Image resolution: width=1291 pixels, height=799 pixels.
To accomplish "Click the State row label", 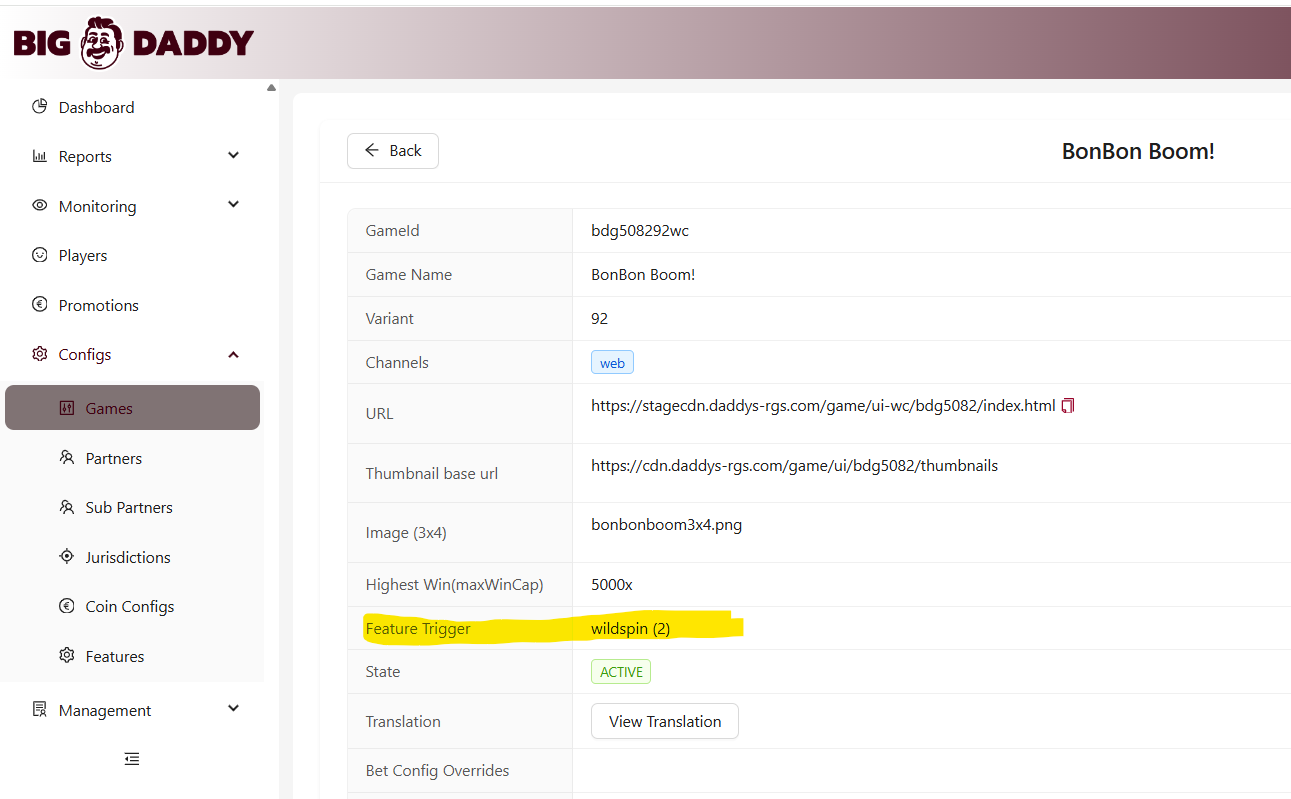I will 383,672.
